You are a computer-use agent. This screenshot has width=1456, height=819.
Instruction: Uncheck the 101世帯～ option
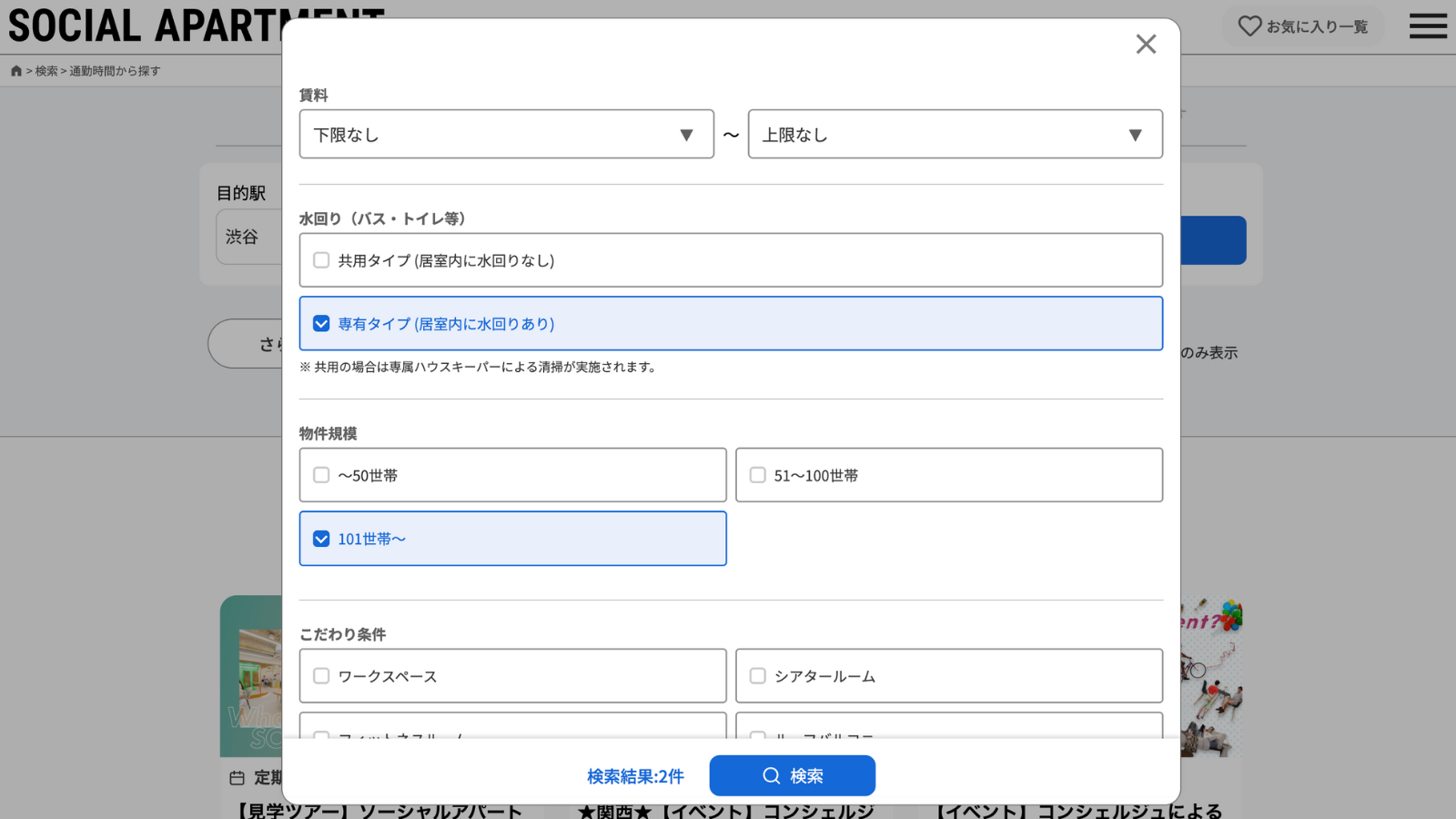pos(321,539)
